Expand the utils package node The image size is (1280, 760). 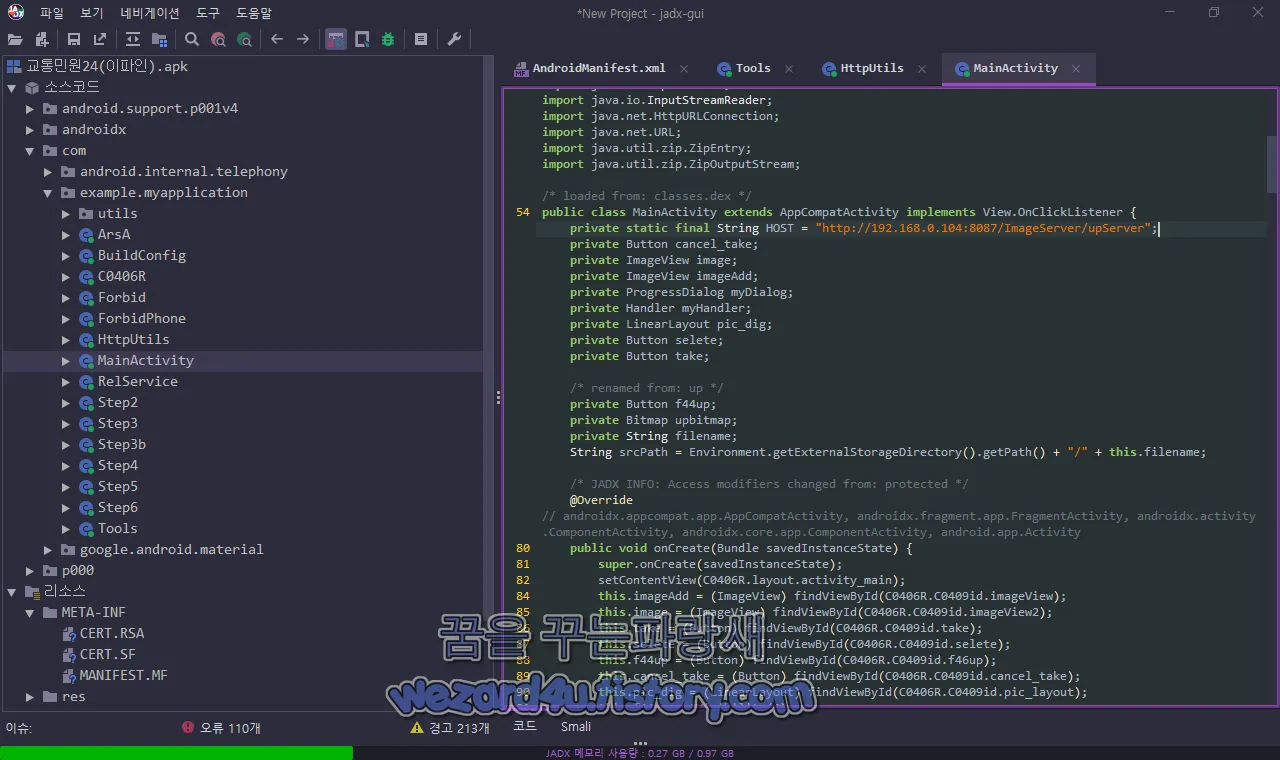click(x=66, y=213)
